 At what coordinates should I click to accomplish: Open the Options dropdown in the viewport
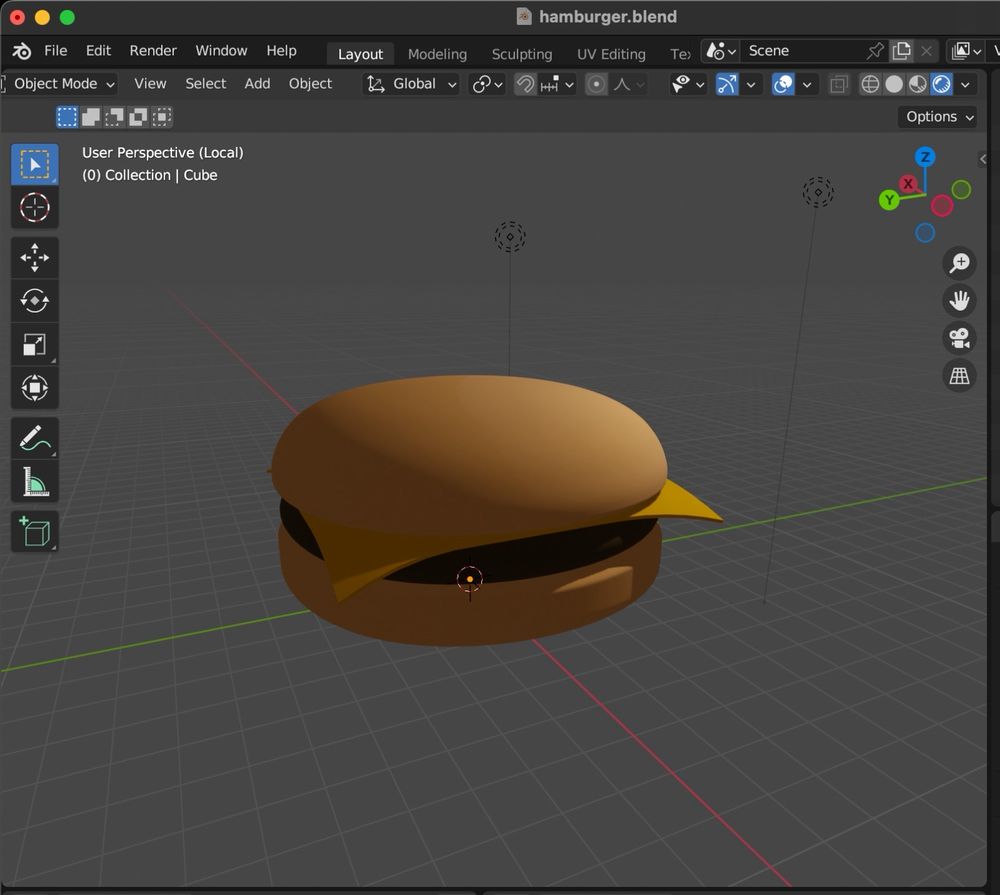pyautogui.click(x=937, y=117)
